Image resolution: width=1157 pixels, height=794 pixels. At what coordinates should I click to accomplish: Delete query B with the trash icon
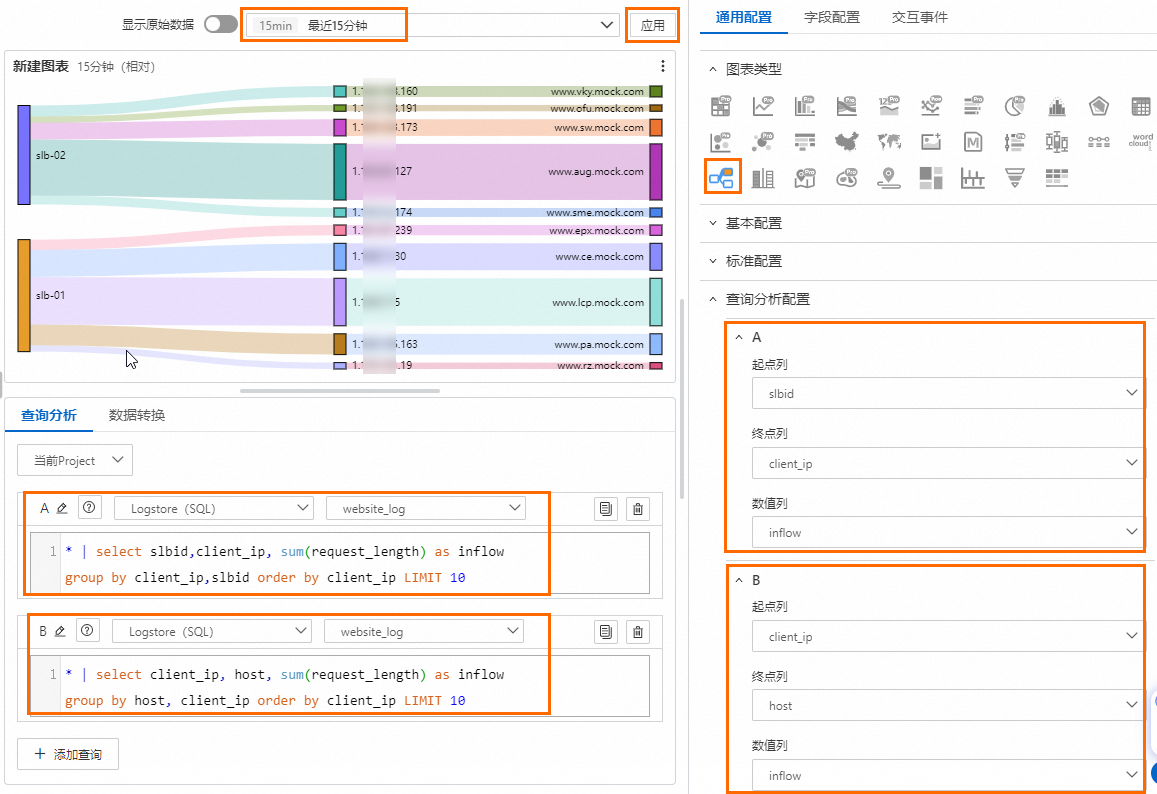[x=638, y=632]
